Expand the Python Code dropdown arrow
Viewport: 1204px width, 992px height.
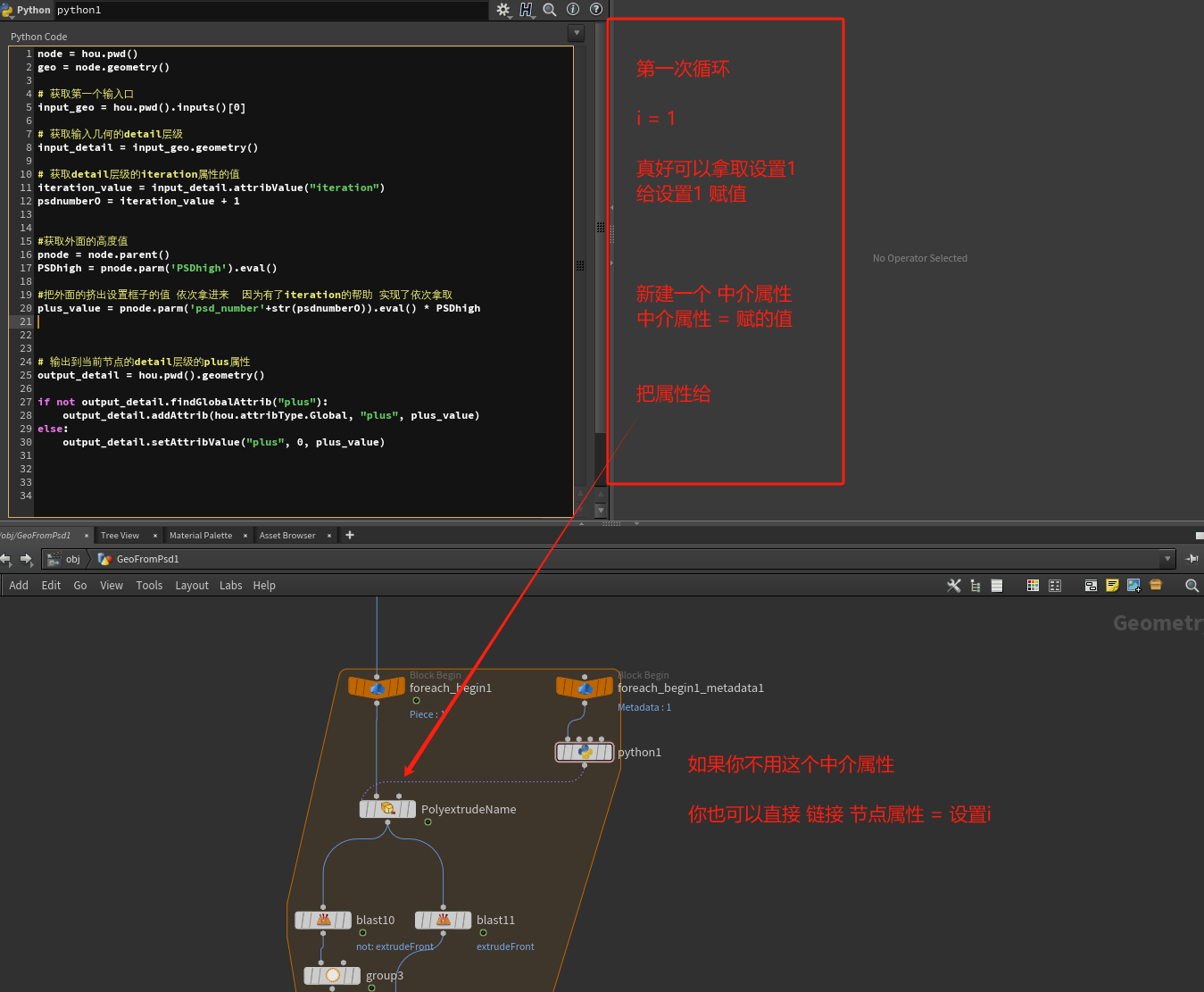tap(577, 33)
